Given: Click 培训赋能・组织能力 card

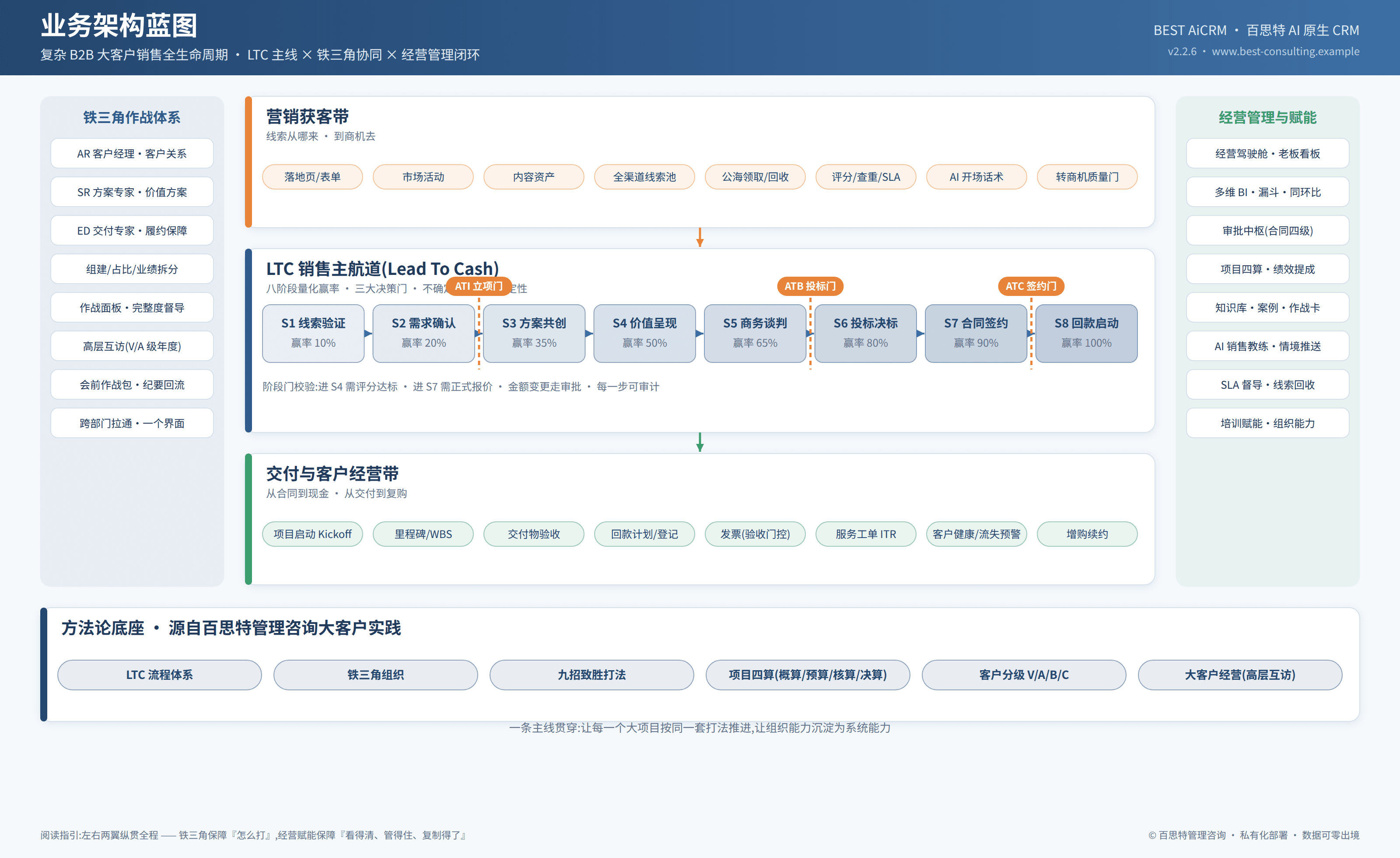Looking at the screenshot, I should coord(1267,423).
